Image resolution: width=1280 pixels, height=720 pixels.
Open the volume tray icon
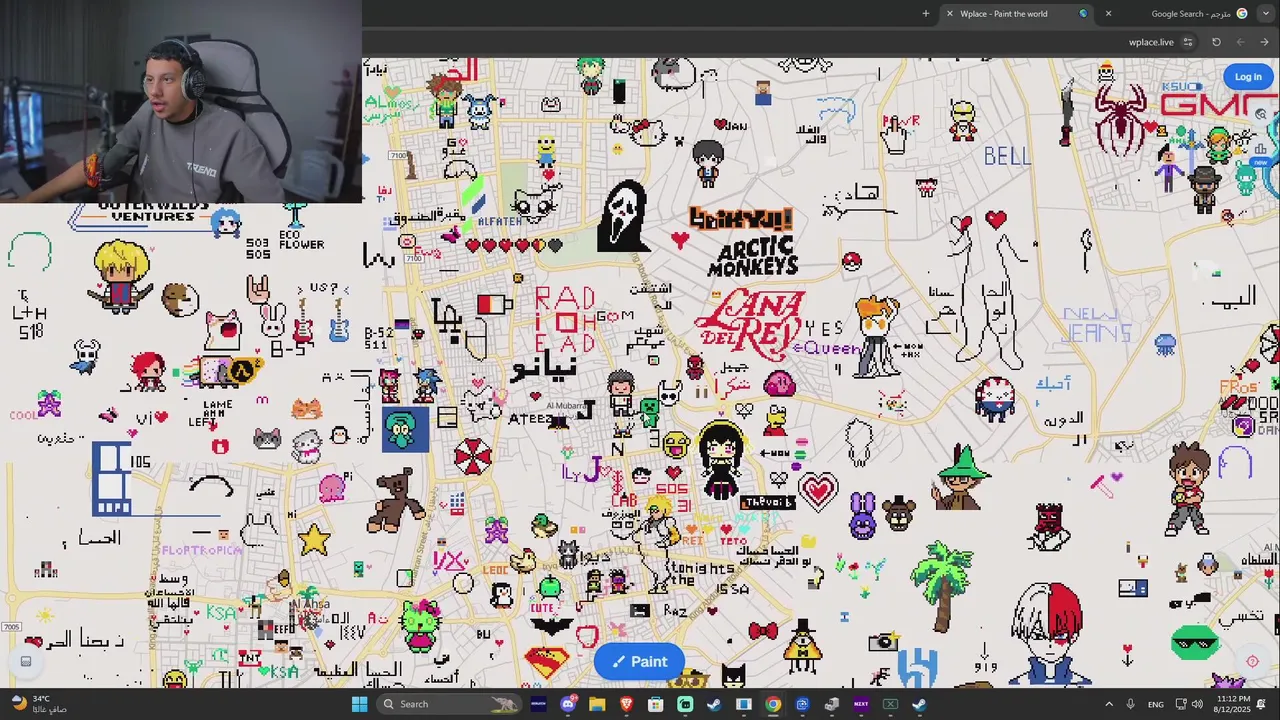pyautogui.click(x=1197, y=704)
